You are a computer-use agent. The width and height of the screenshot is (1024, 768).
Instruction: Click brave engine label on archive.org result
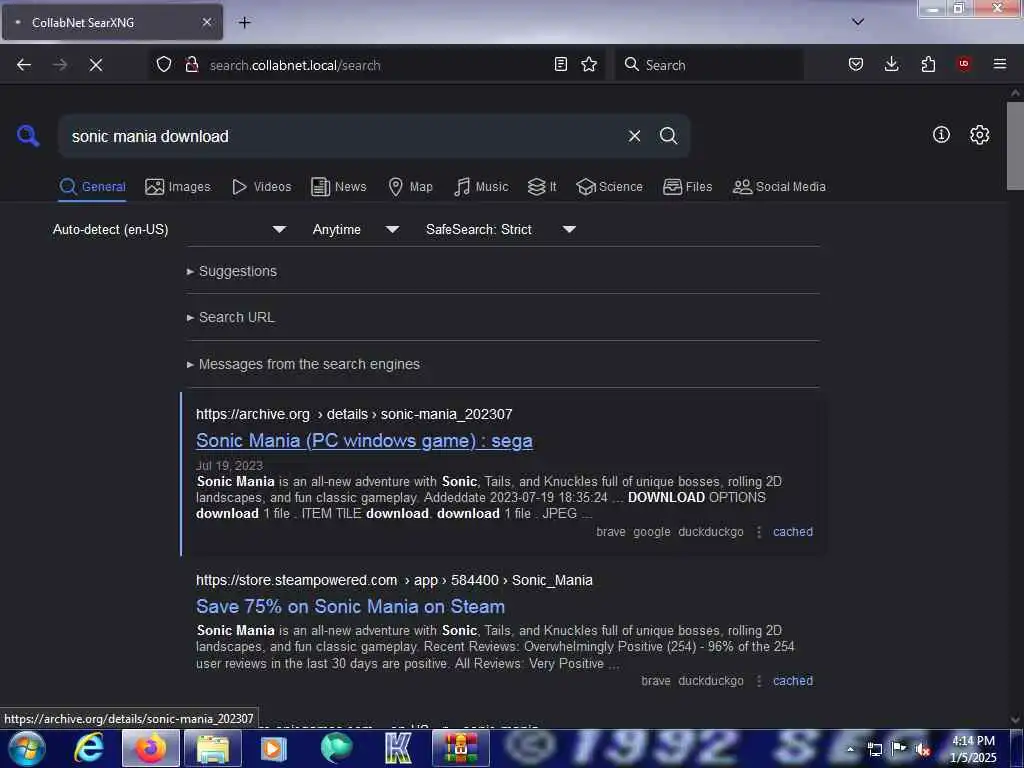pos(611,532)
